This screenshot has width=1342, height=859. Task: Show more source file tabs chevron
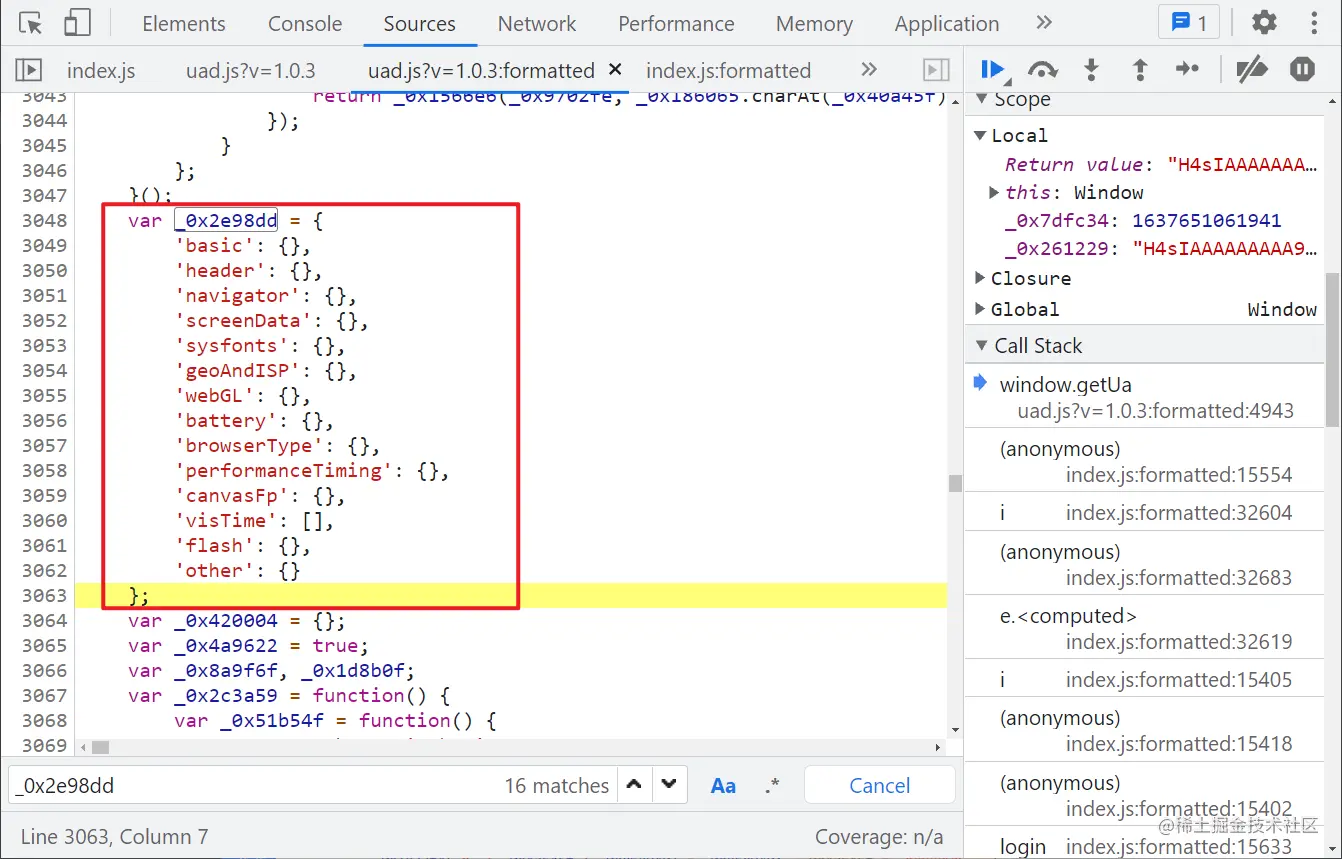(869, 70)
